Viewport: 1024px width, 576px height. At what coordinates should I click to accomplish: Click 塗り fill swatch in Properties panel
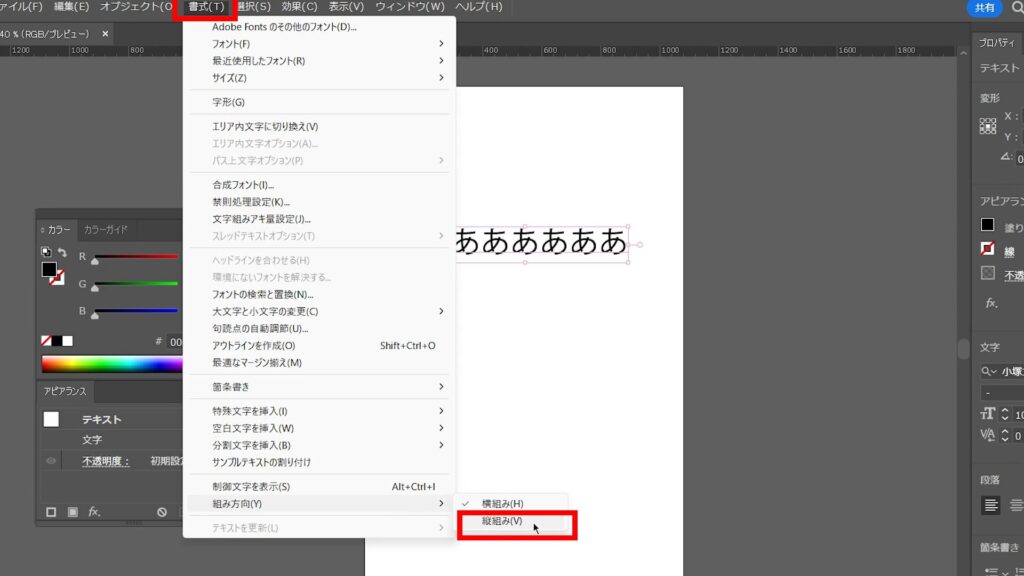(987, 225)
